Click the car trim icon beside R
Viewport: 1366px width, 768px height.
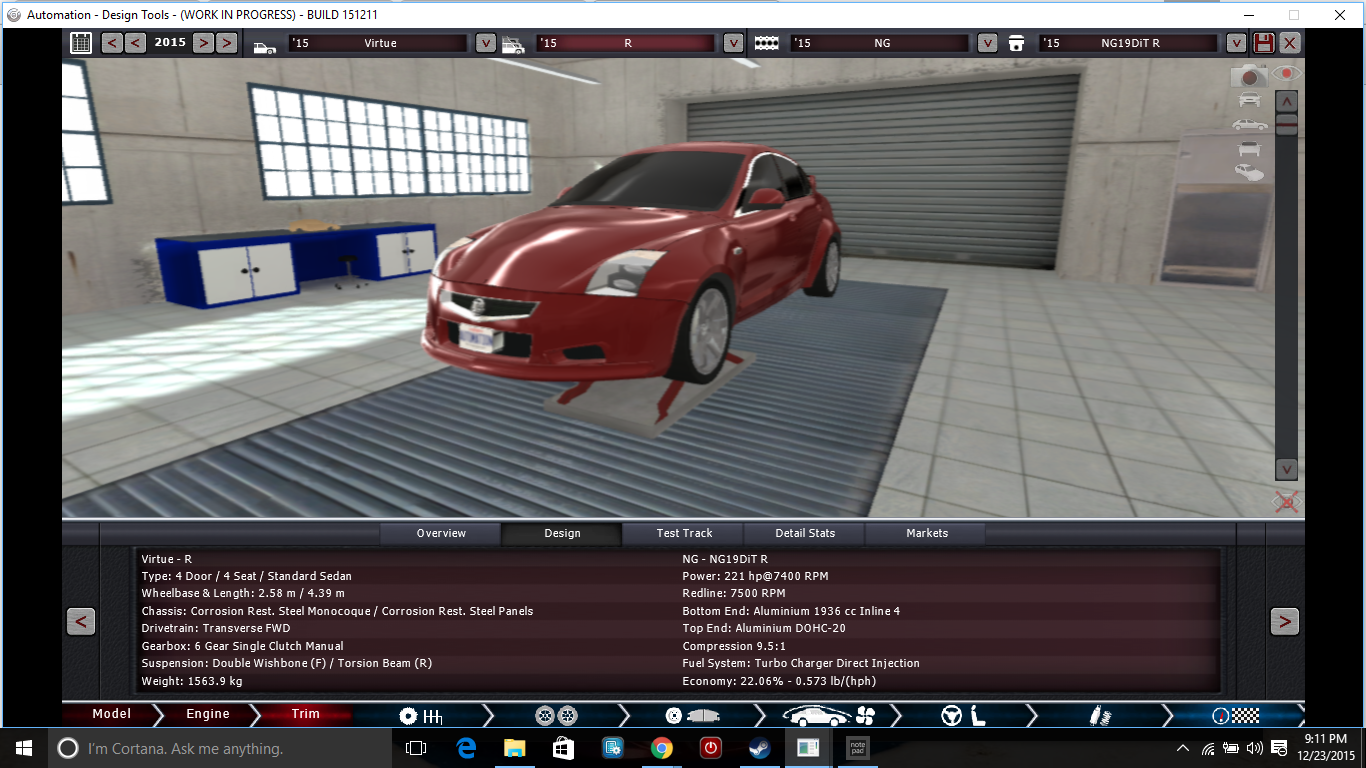[x=513, y=45]
